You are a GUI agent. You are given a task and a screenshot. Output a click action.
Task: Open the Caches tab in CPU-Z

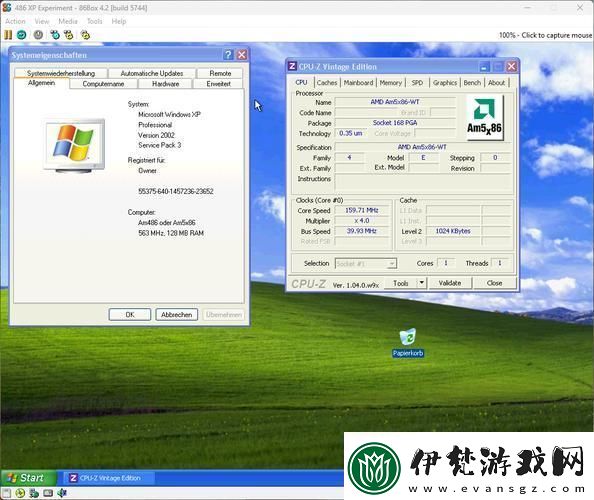(x=327, y=83)
